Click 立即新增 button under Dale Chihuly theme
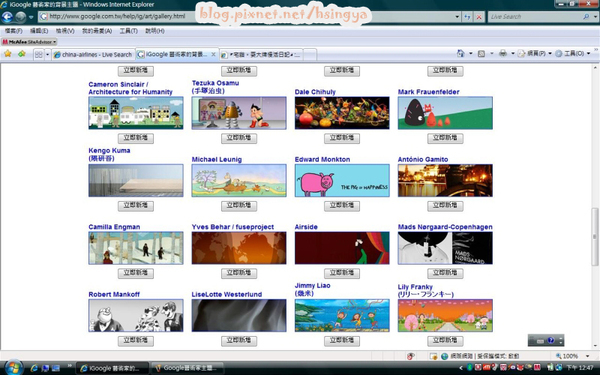Image resolution: width=600 pixels, height=375 pixels. coord(342,138)
